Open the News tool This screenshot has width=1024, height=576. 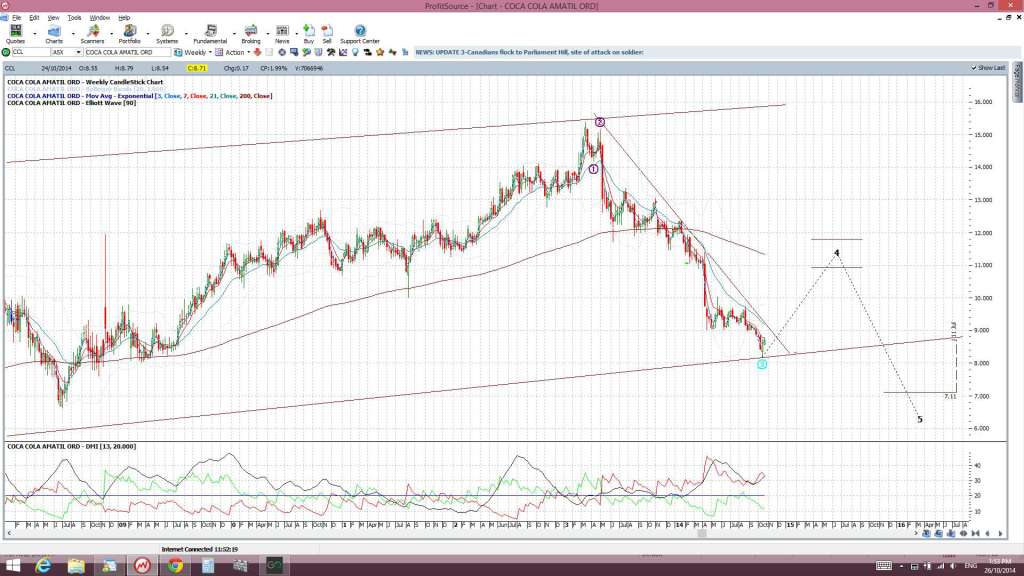pos(282,34)
